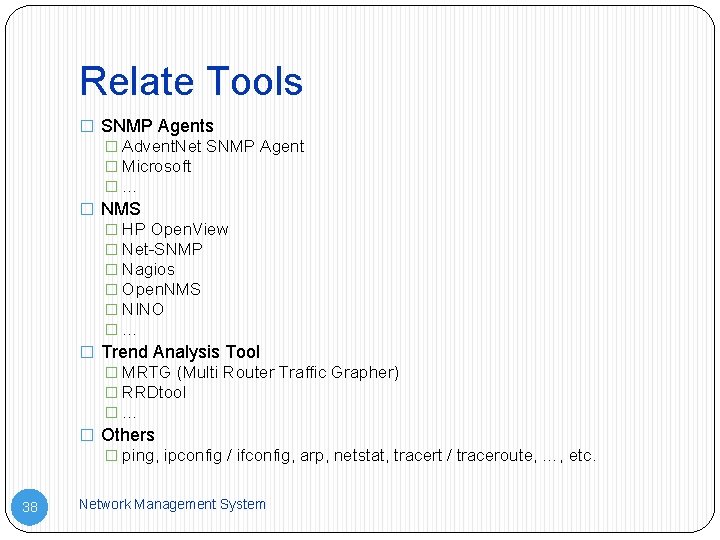Select the "NINO" list item
The width and height of the screenshot is (720, 540).
pyautogui.click(x=143, y=309)
